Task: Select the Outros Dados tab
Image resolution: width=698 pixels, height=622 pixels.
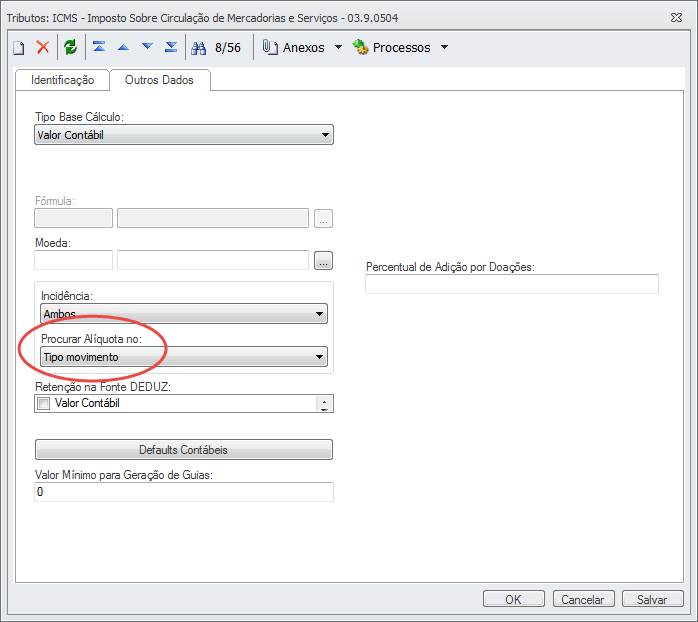Action: [159, 80]
